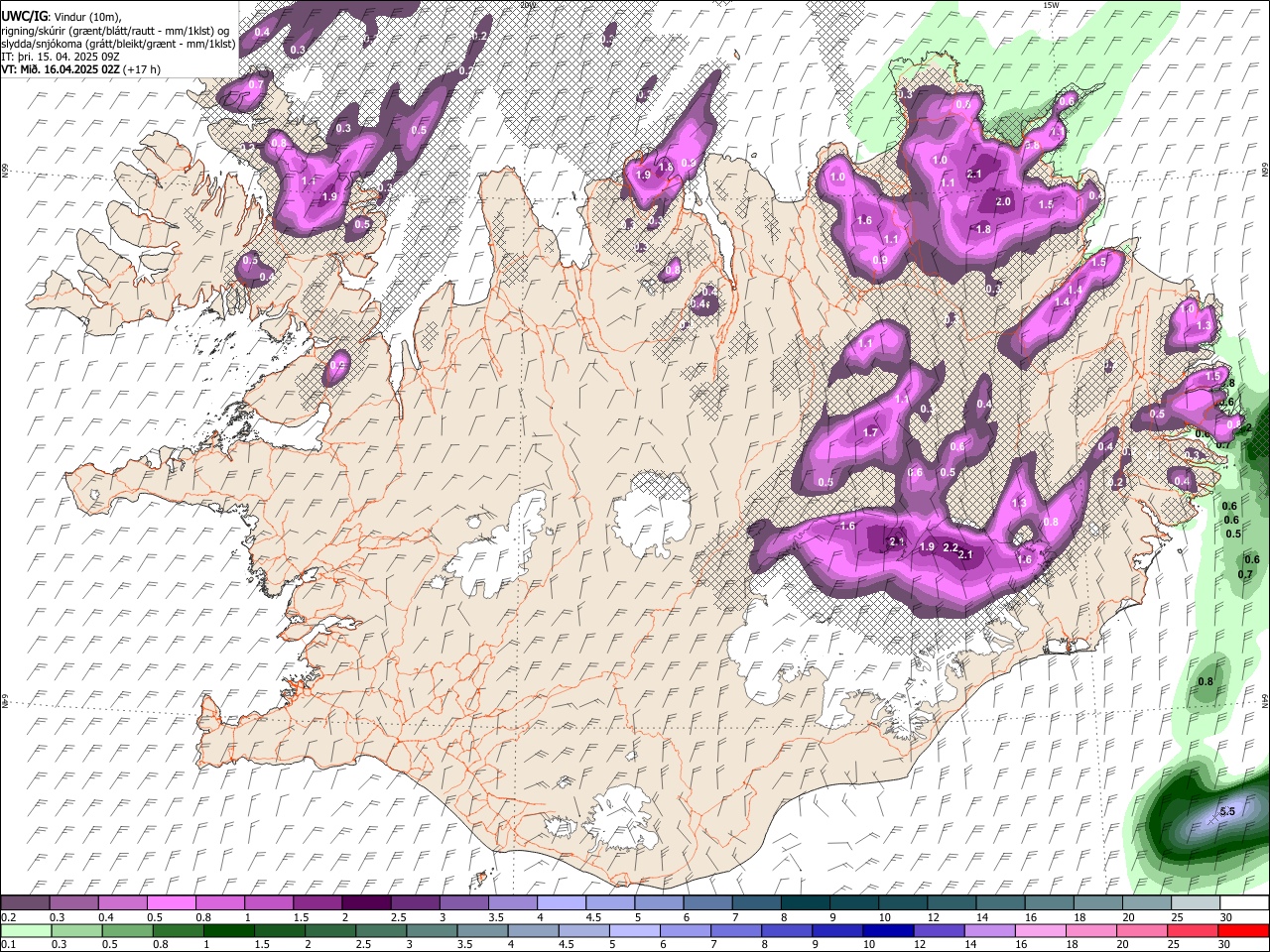Click the '15W' longitude label at the top
This screenshot has height=952, width=1270.
click(1053, 5)
